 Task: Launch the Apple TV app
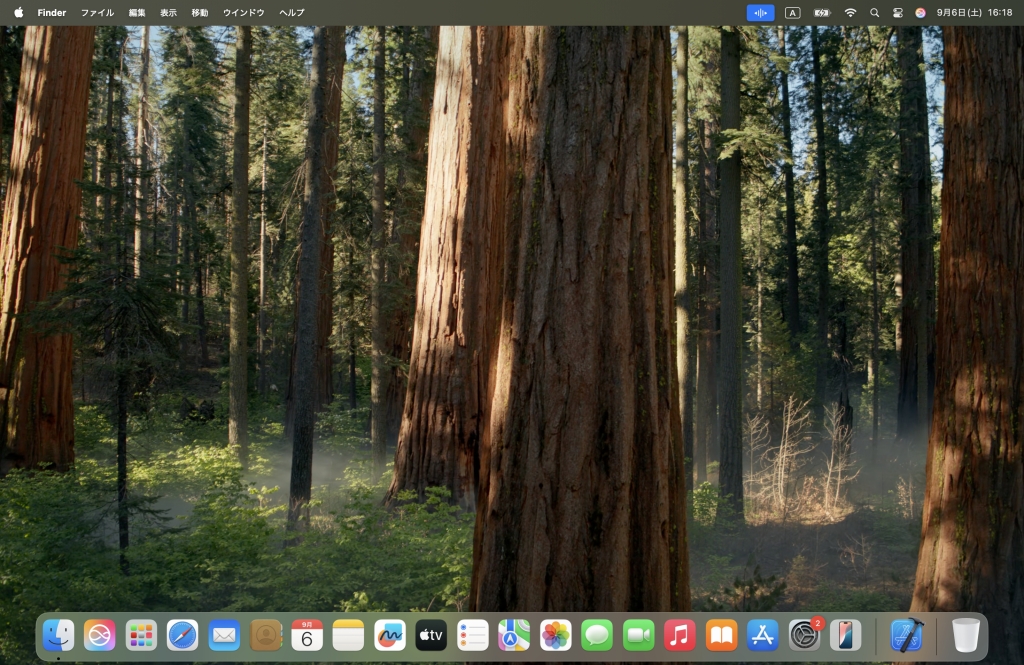pos(431,635)
